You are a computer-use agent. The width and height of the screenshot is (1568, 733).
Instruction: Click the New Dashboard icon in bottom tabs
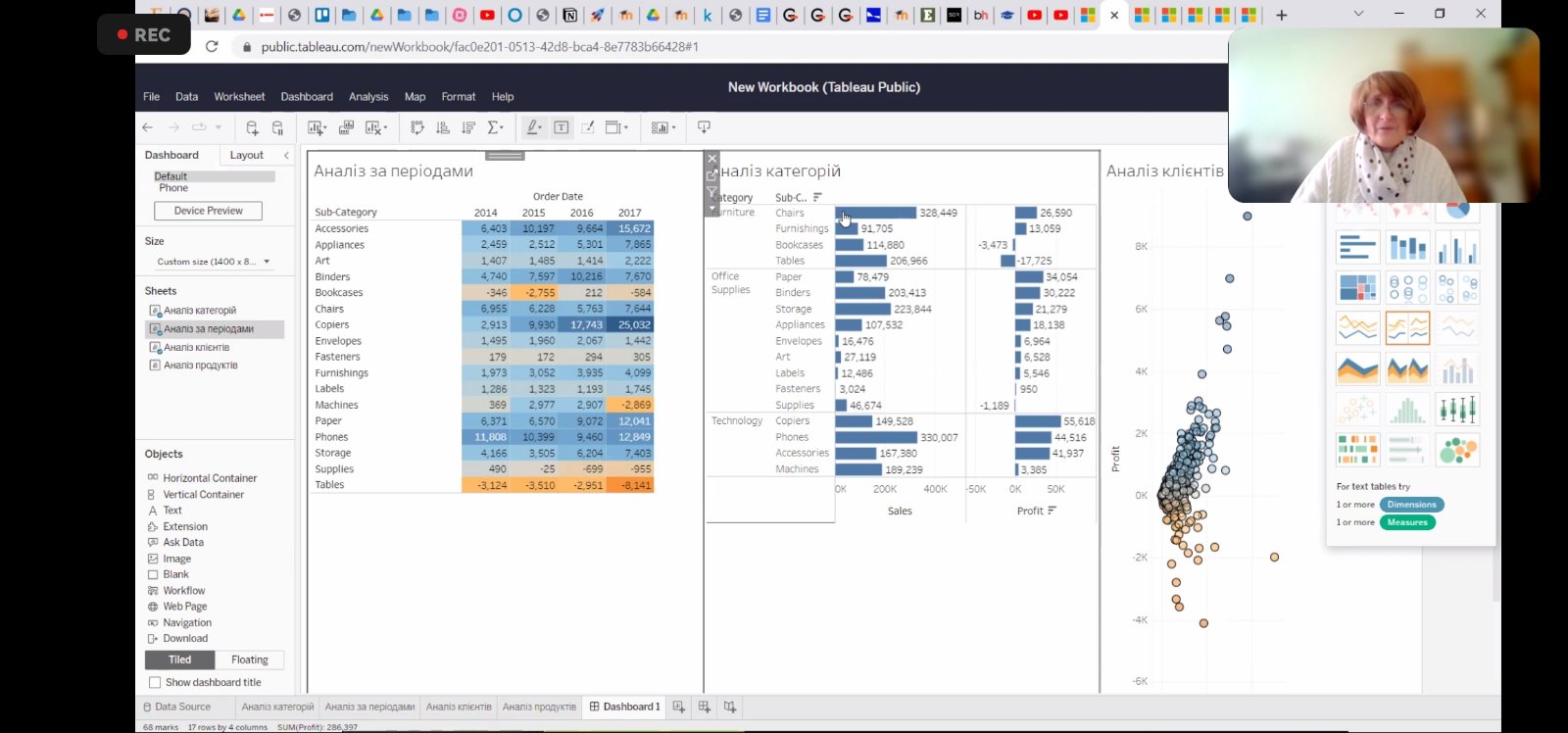coord(705,707)
